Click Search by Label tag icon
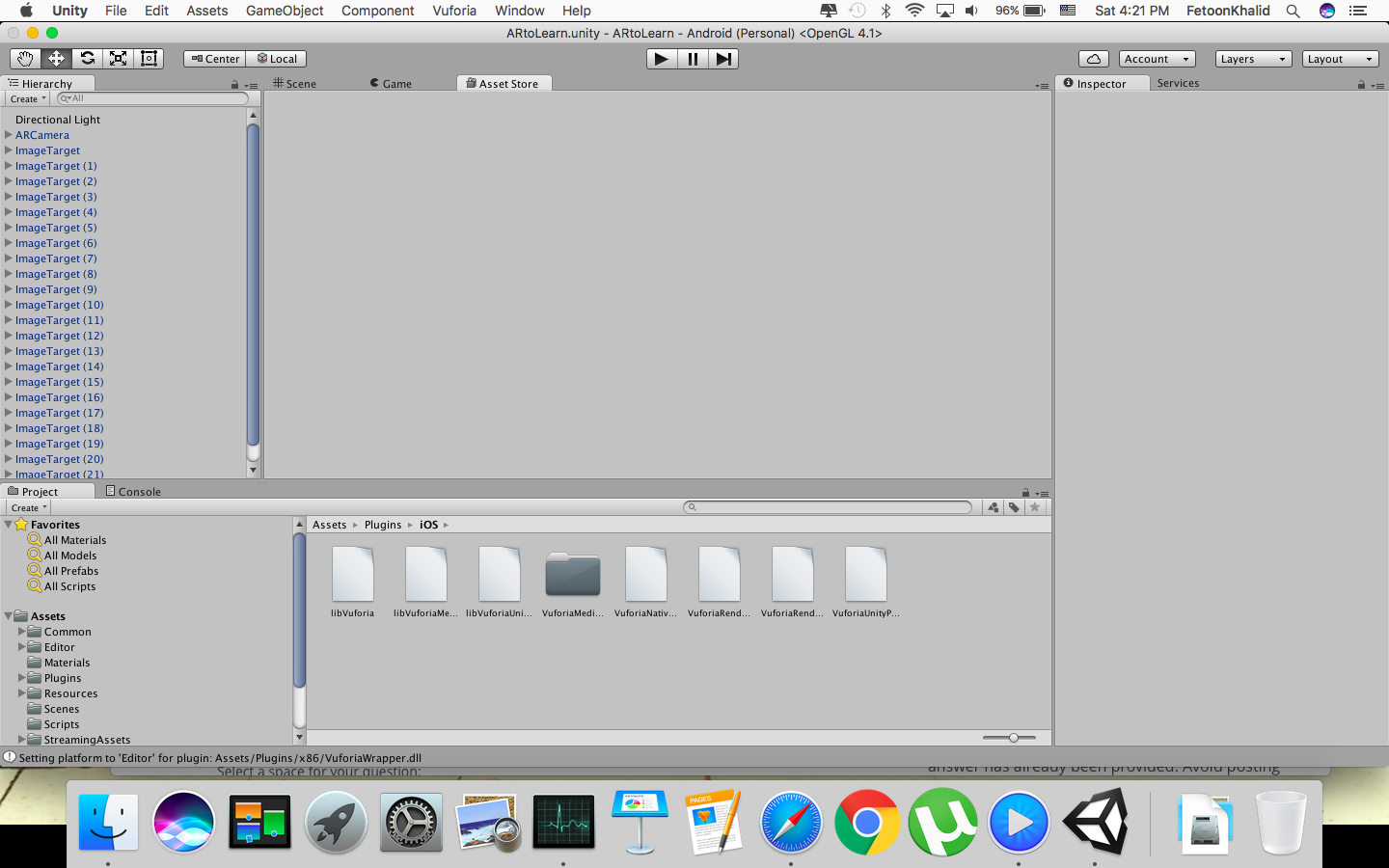The image size is (1389, 868). click(1015, 507)
